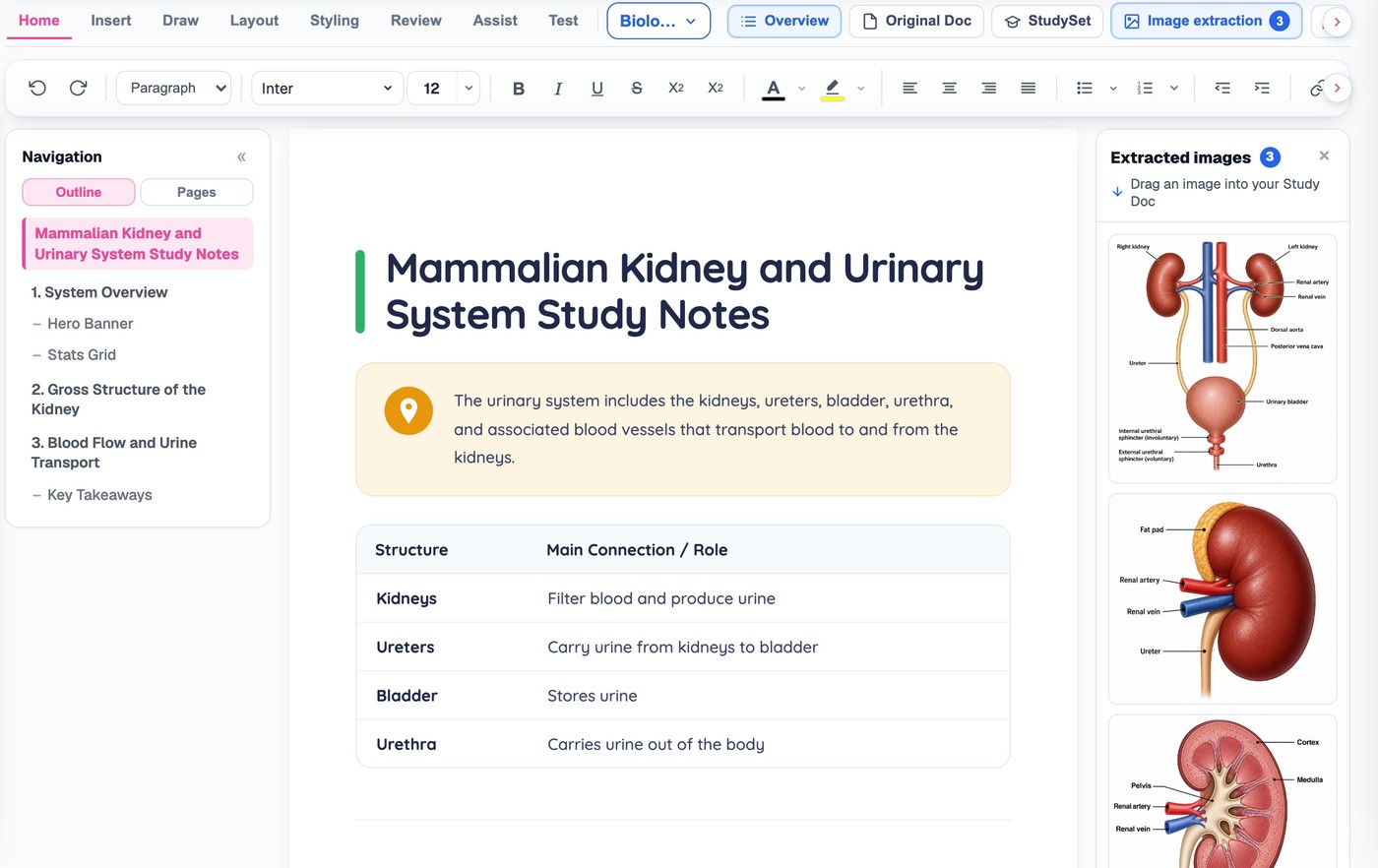1378x868 pixels.
Task: Toggle bold formatting
Action: 519,89
